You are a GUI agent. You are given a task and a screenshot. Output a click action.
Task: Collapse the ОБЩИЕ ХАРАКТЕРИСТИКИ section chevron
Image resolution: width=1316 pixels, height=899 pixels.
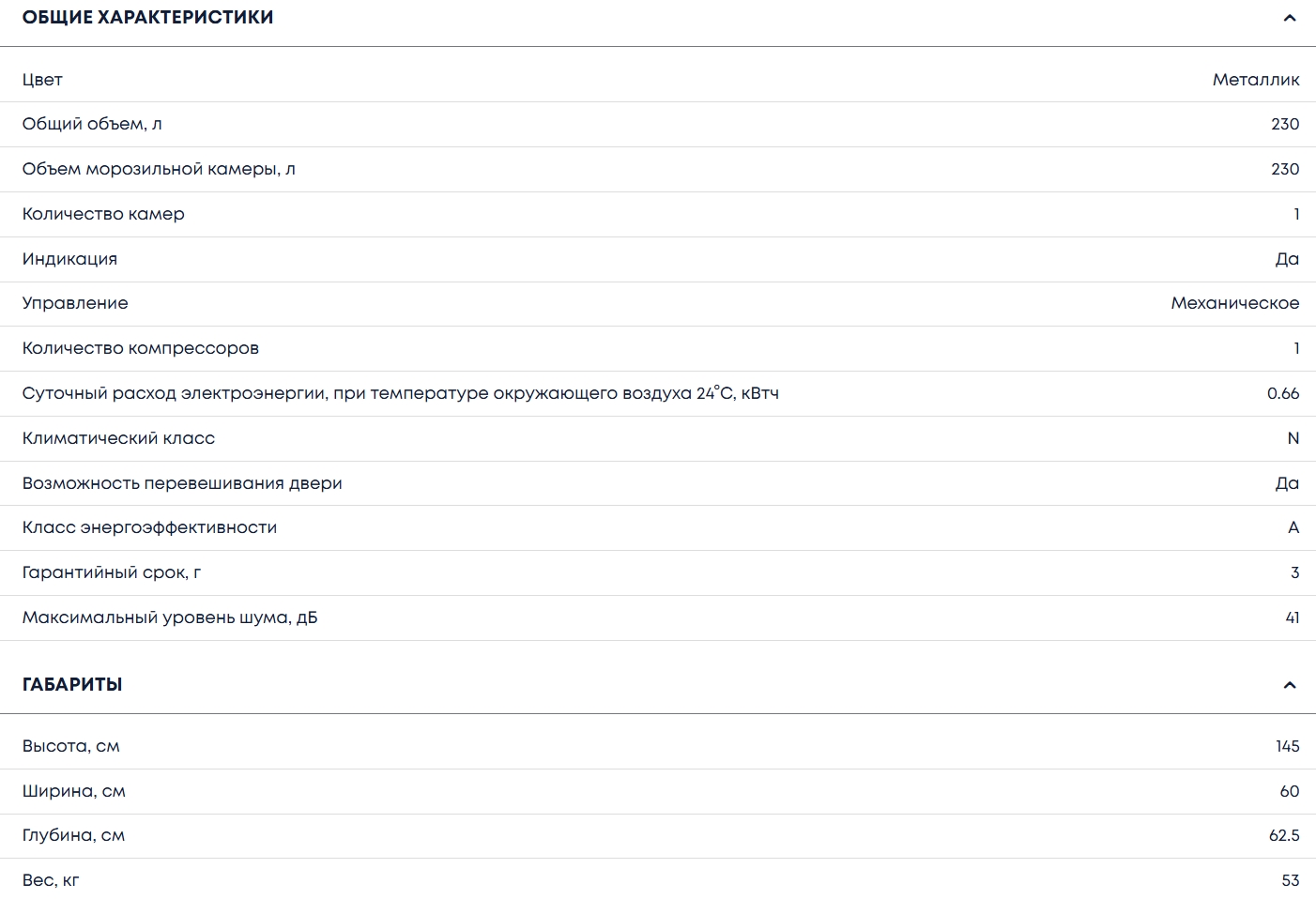click(x=1289, y=18)
